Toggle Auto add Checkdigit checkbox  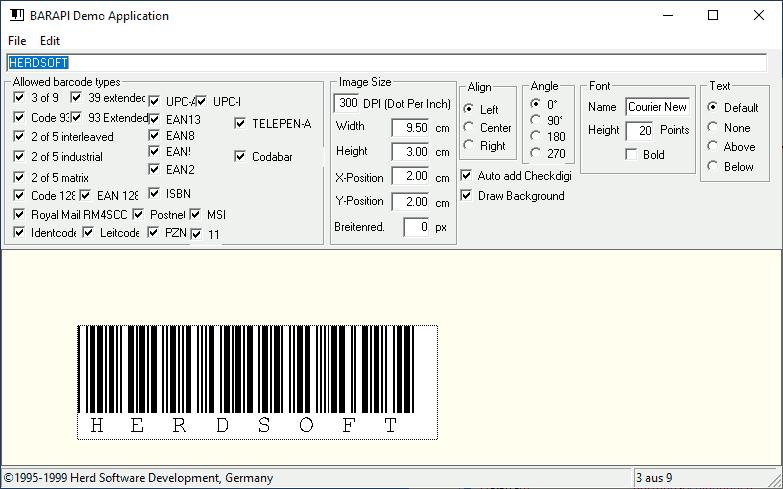pos(466,175)
